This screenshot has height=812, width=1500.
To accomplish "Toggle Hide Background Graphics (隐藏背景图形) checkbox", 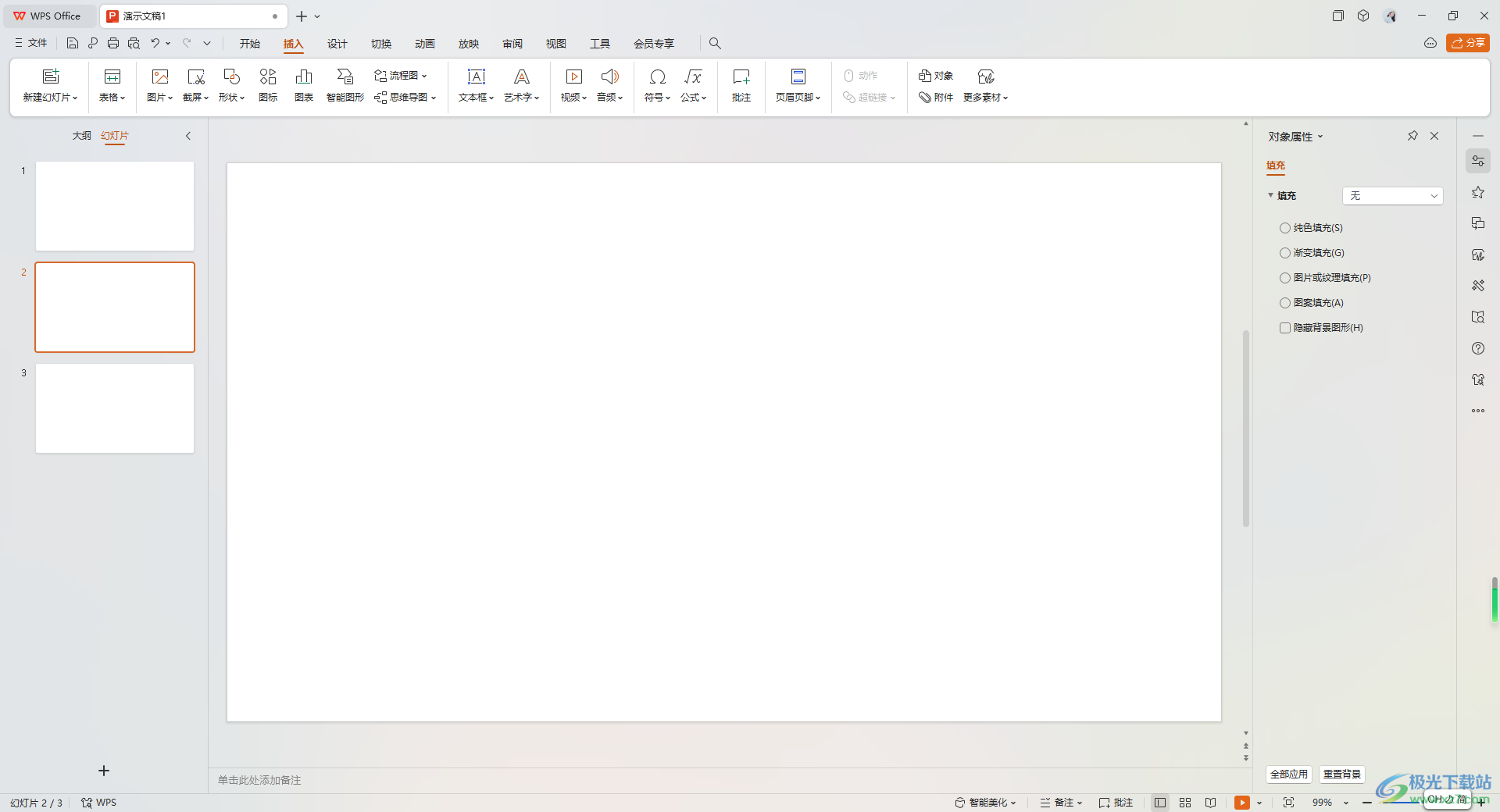I will coord(1285,328).
